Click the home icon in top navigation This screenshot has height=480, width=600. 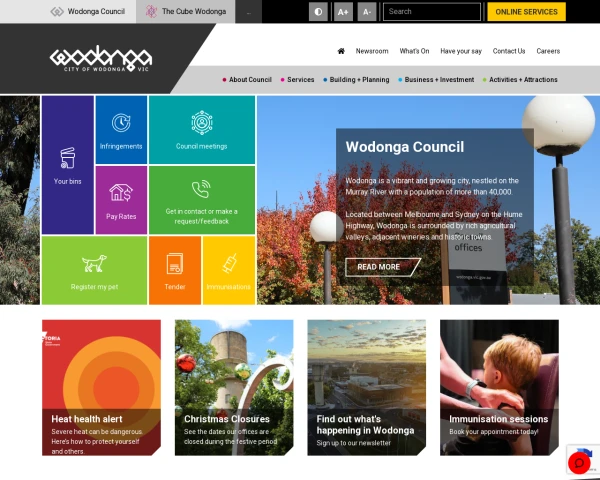341,51
